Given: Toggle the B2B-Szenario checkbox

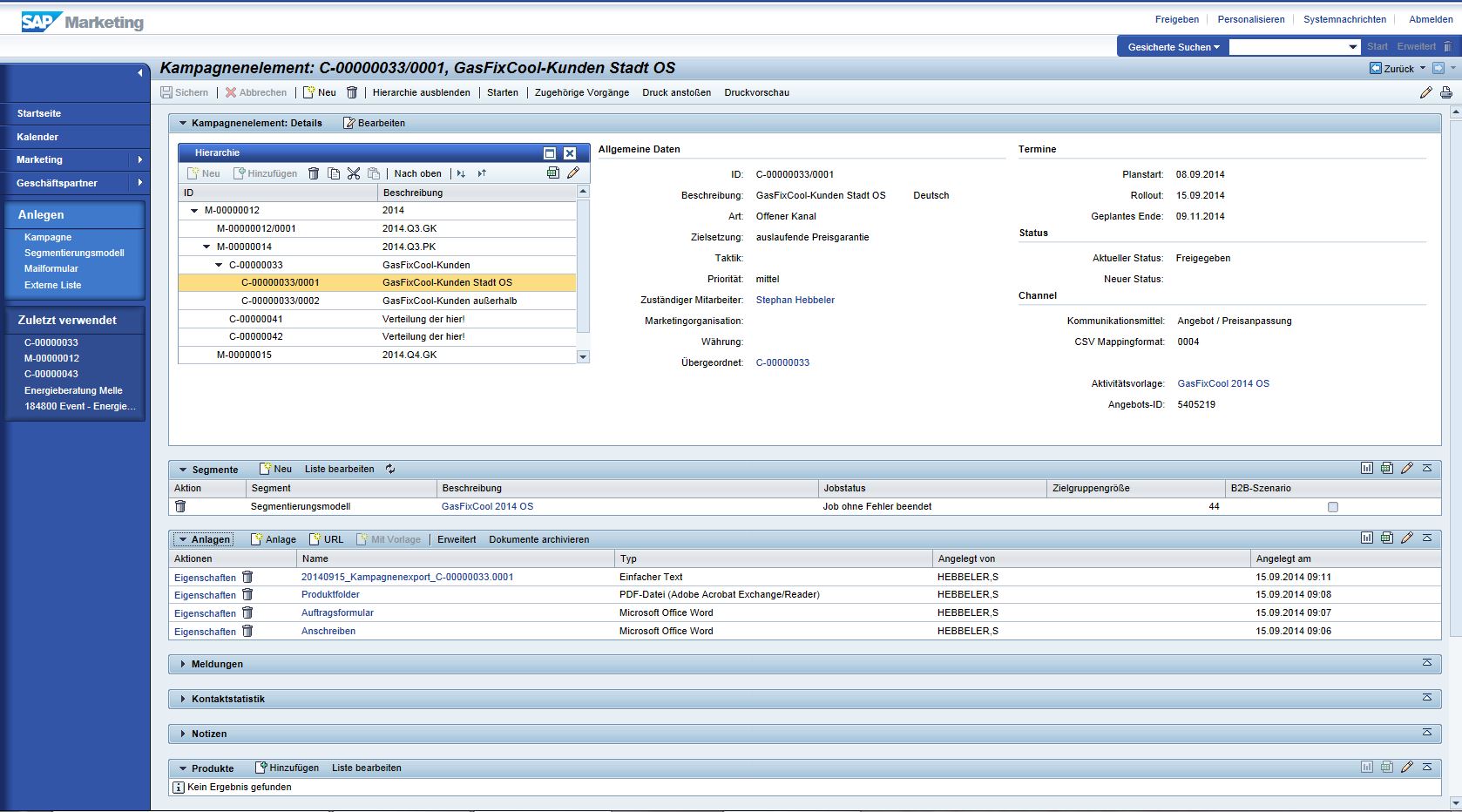Looking at the screenshot, I should point(1332,507).
